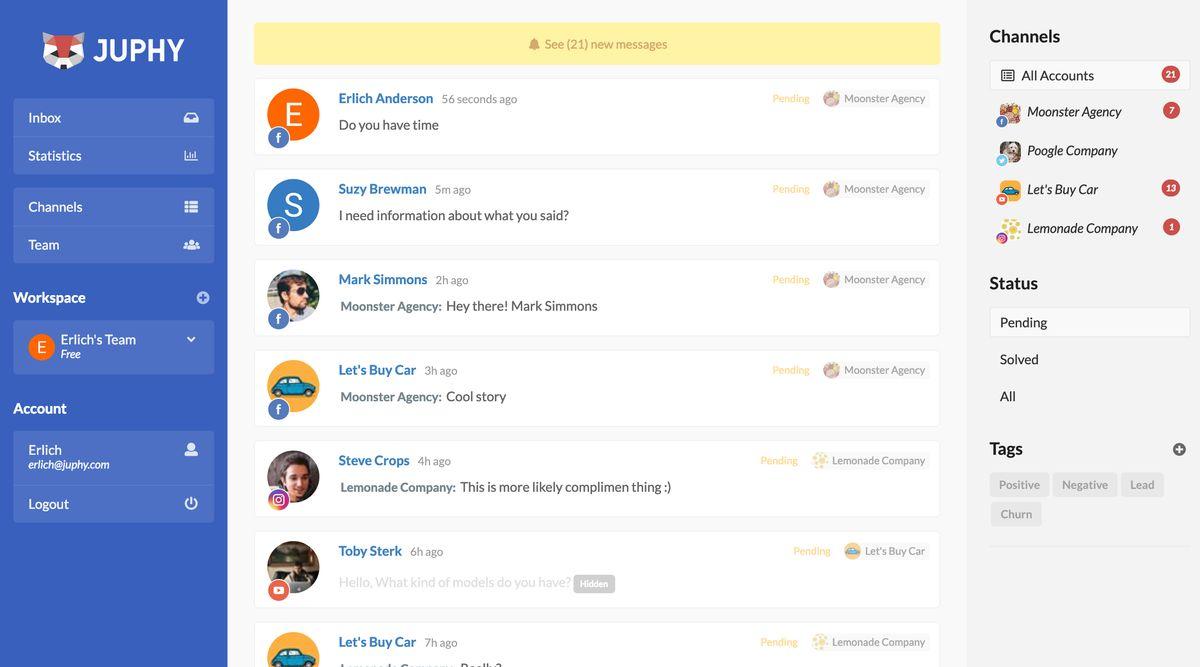Toggle the Positive tag filter
The height and width of the screenshot is (667, 1200).
point(1019,485)
